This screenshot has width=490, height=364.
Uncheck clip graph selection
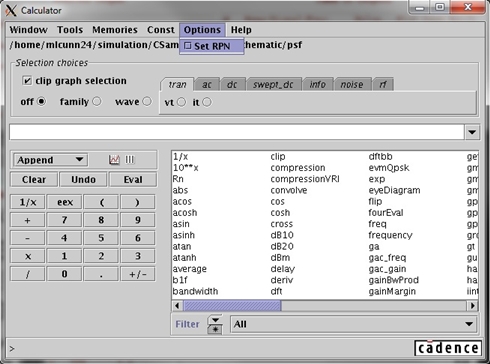pos(27,81)
